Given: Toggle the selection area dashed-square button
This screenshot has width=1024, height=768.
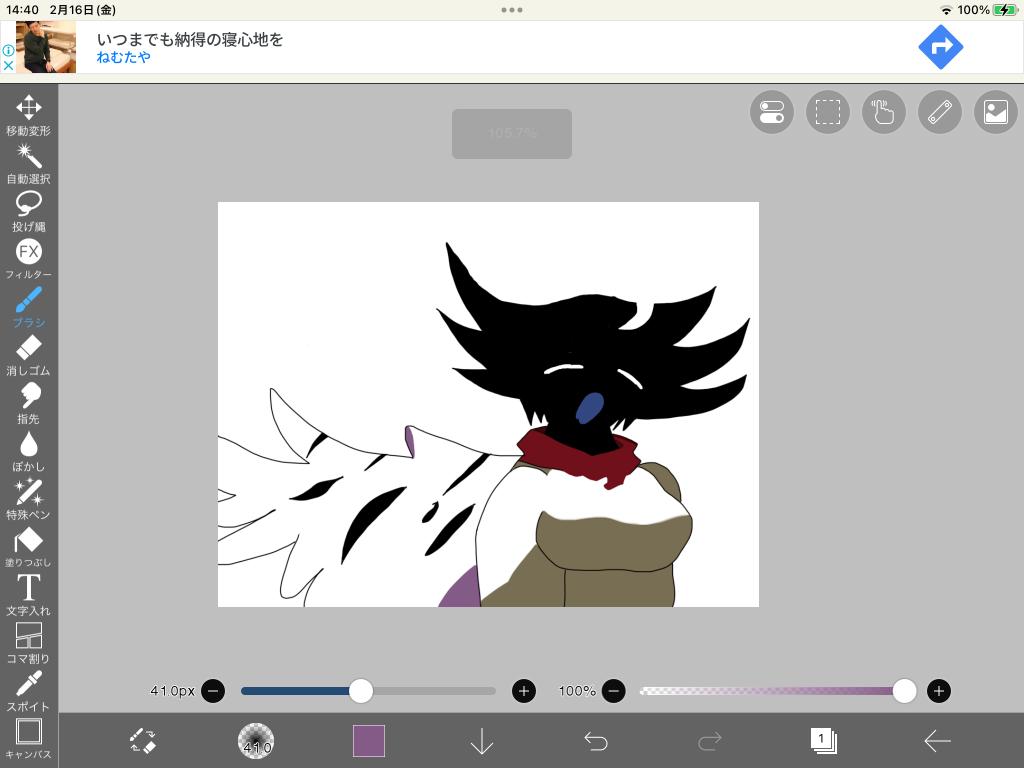Looking at the screenshot, I should pyautogui.click(x=827, y=112).
